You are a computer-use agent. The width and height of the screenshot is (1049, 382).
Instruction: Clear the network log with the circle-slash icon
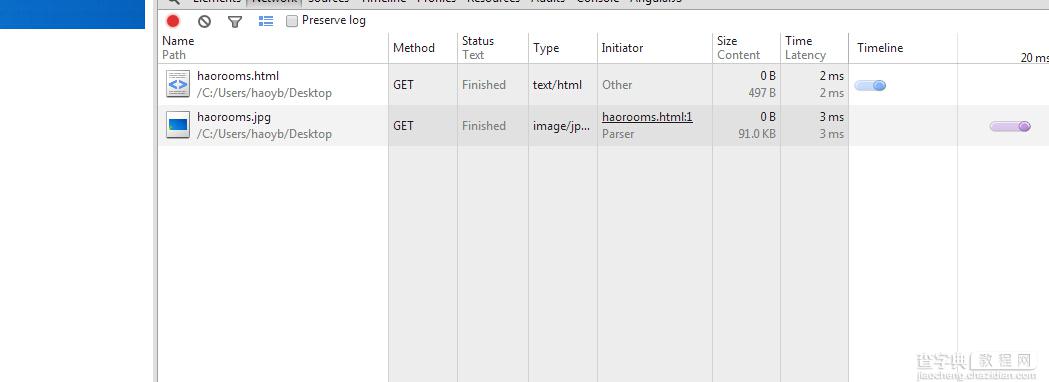tap(205, 21)
